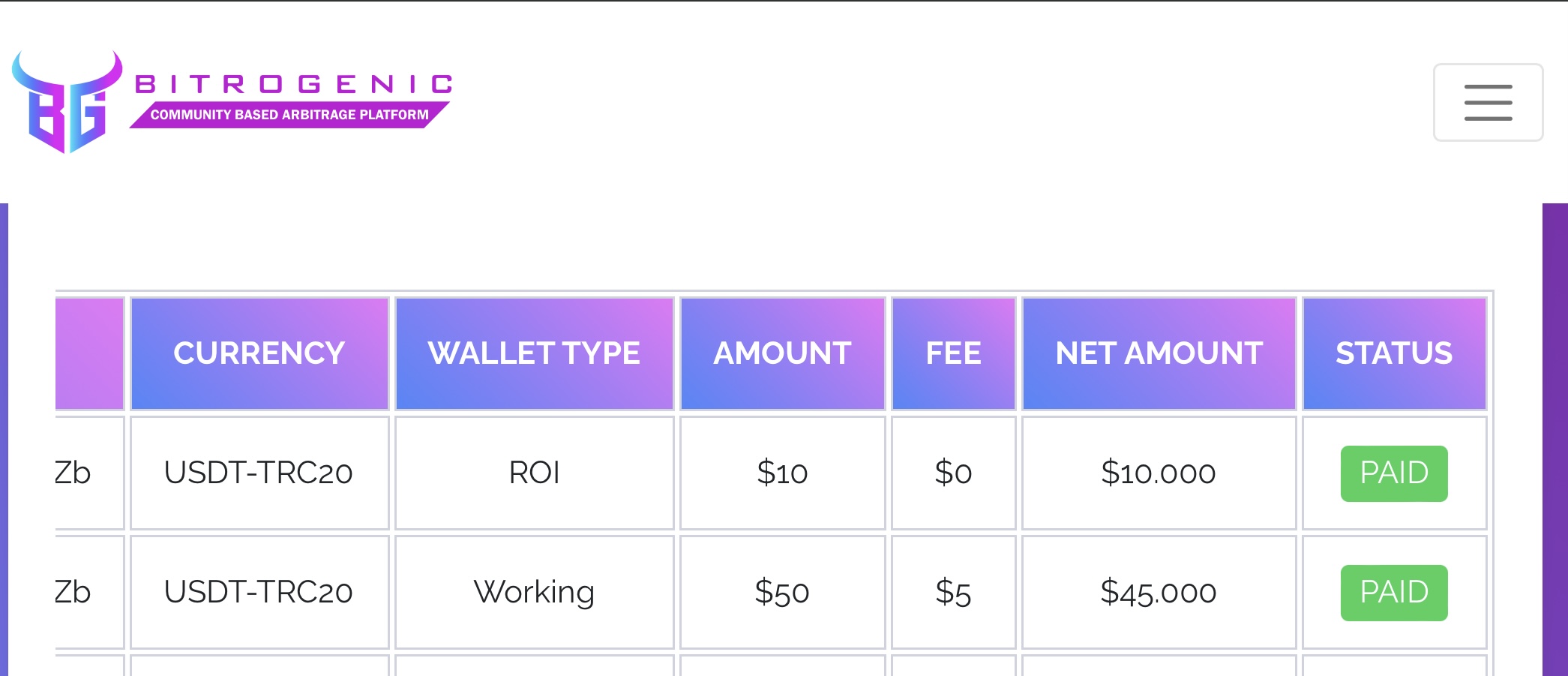Click the WALLET TYPE column header

pos(534,353)
